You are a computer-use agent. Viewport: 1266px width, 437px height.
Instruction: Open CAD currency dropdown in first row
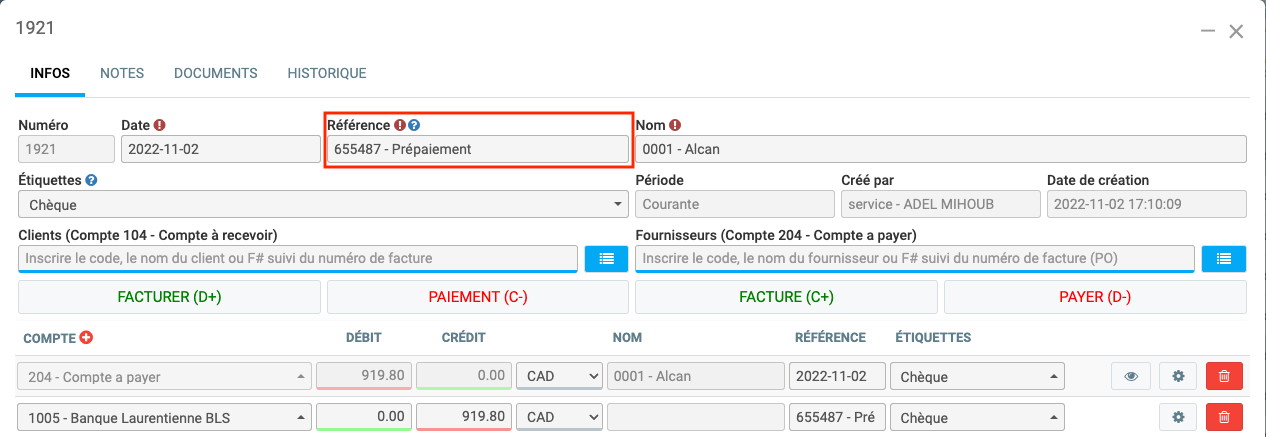[559, 377]
